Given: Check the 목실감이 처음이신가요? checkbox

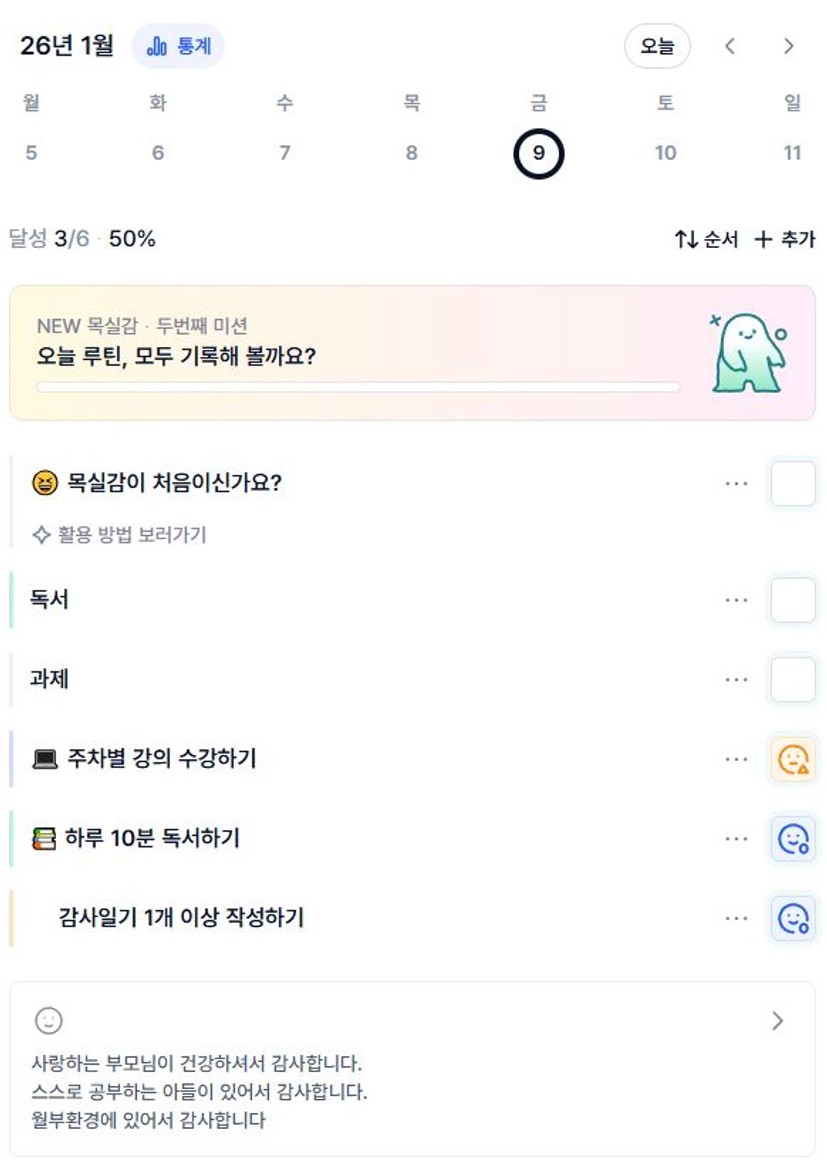Looking at the screenshot, I should coord(793,484).
